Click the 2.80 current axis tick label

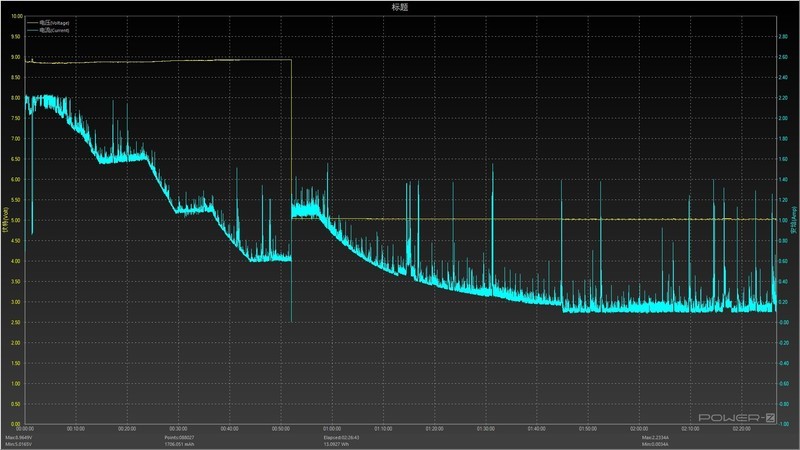click(783, 37)
